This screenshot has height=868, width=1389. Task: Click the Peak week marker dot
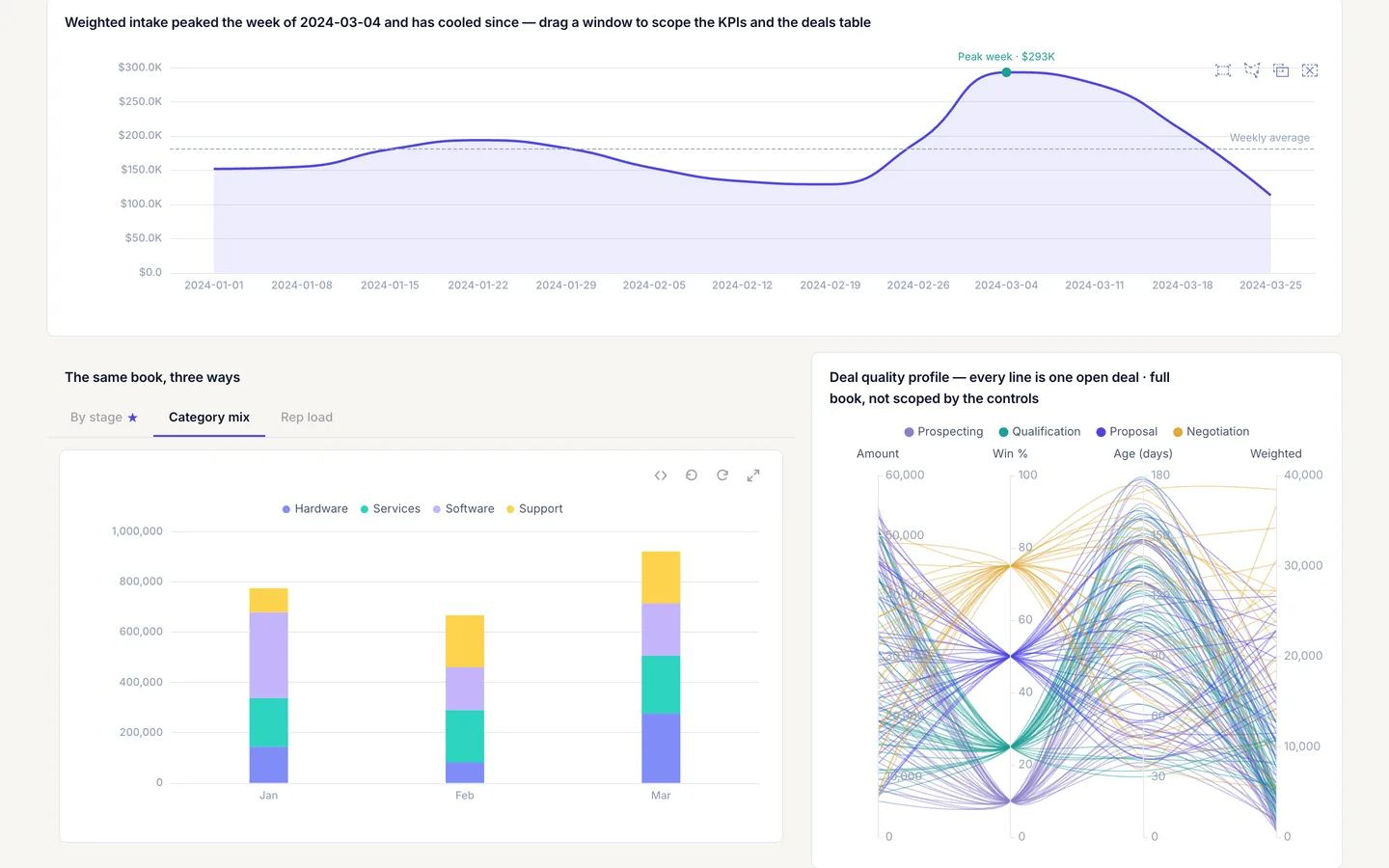tap(1006, 72)
